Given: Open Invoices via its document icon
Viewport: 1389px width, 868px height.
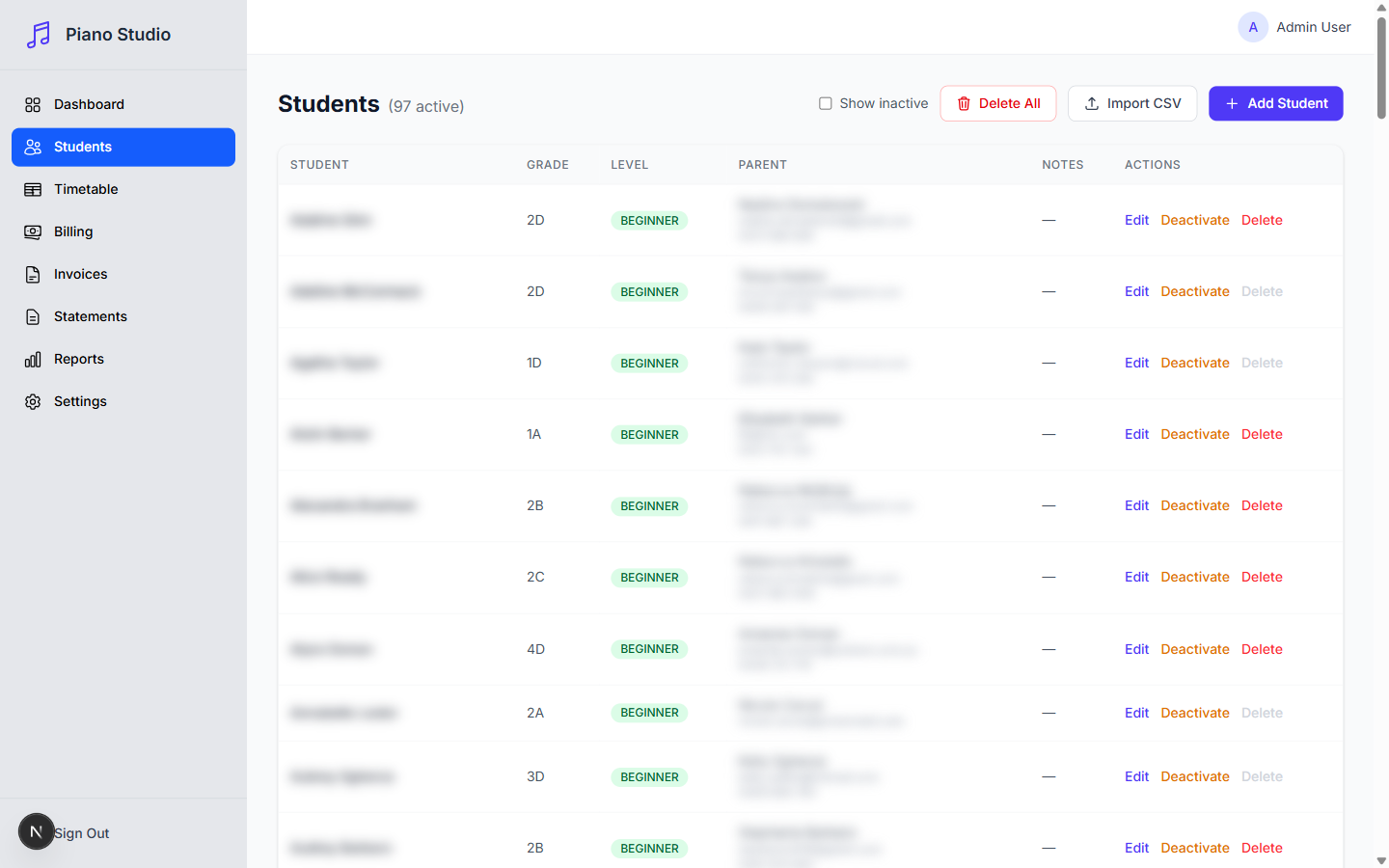Looking at the screenshot, I should pos(33,274).
